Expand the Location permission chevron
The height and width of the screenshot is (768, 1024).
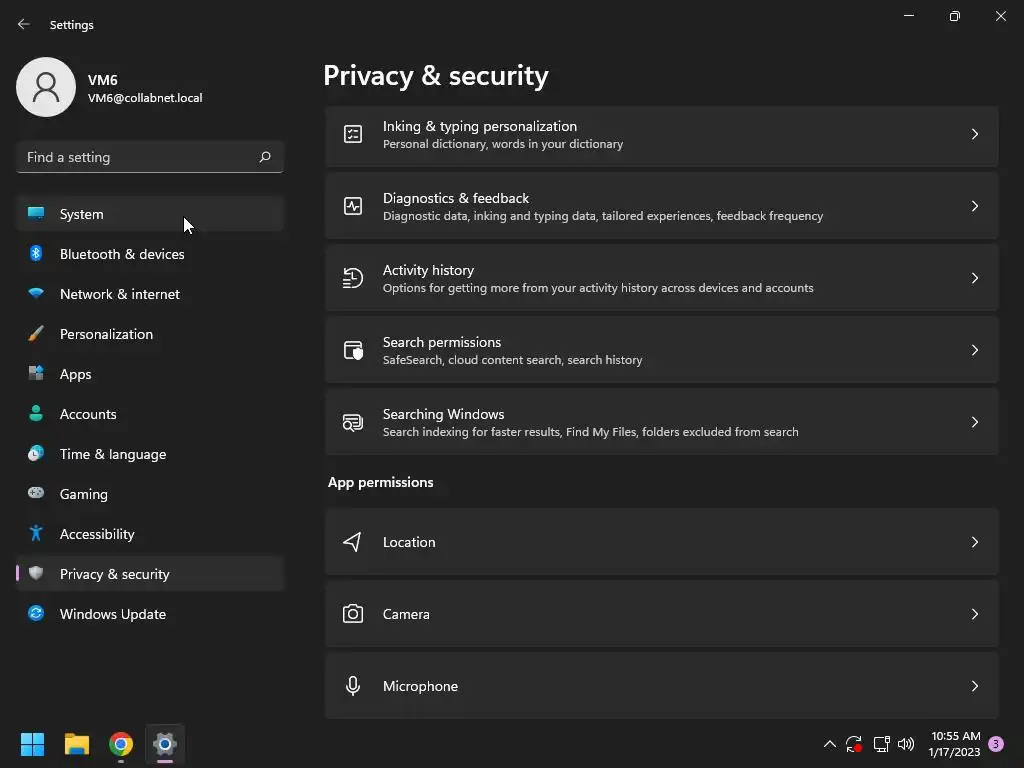[975, 542]
